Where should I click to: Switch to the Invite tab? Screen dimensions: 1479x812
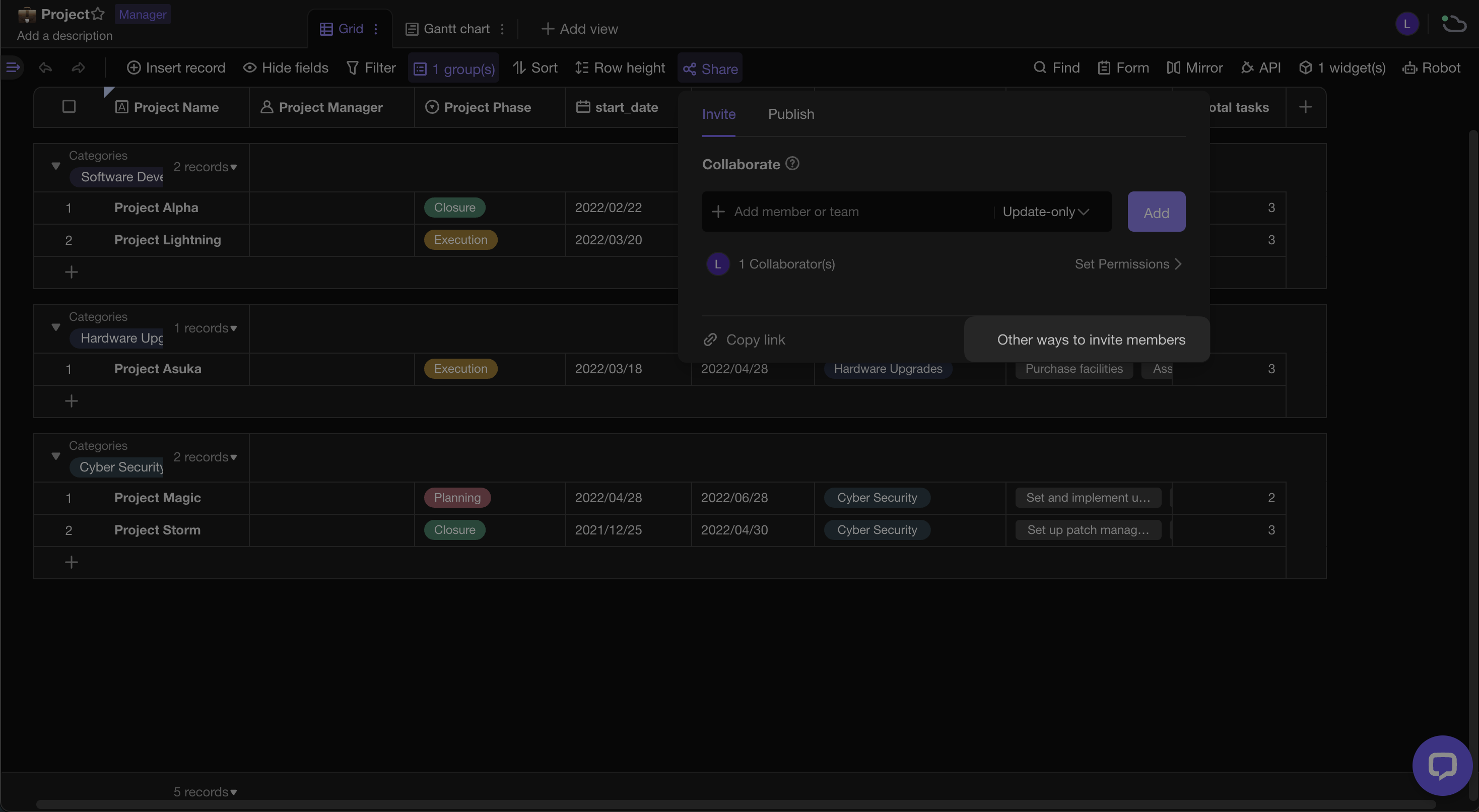[x=719, y=114]
